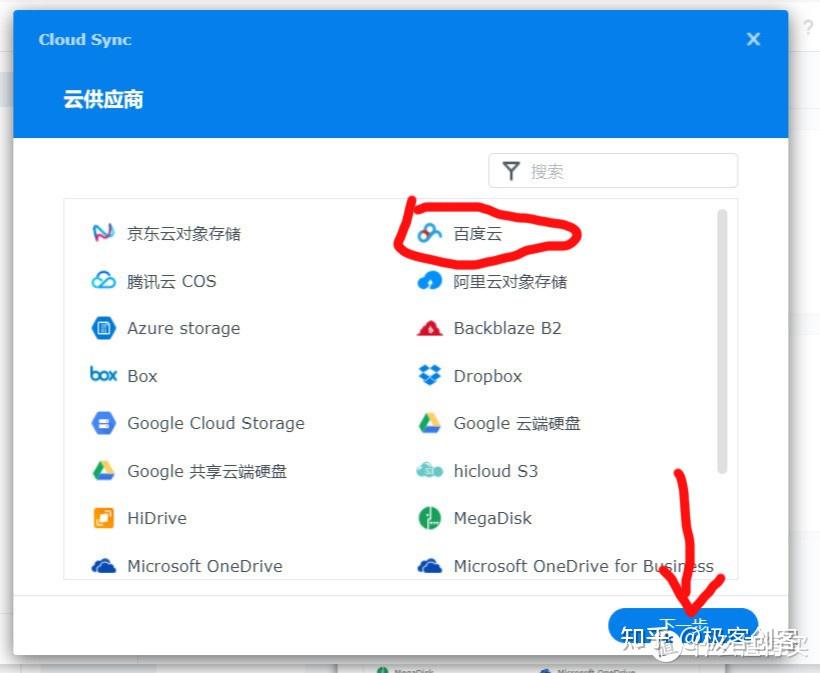This screenshot has width=820, height=673.
Task: Select the Google Cloud Storage label
Action: 216,423
